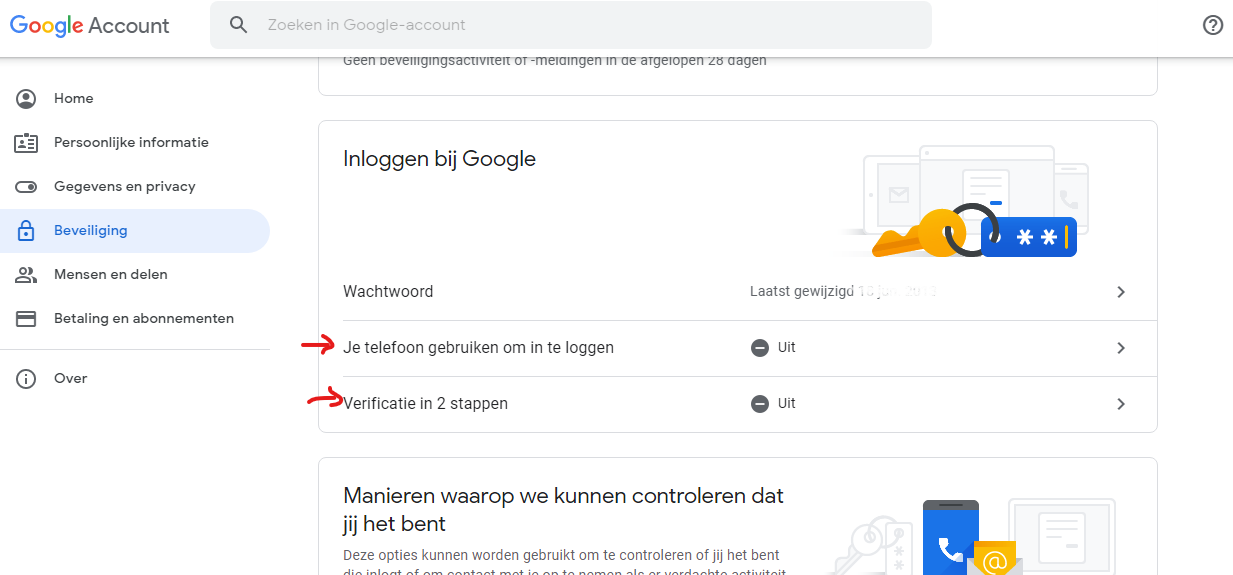Click the Uit status for Verificatie in 2 stappen
Screen dimensions: 1233x575
(774, 404)
